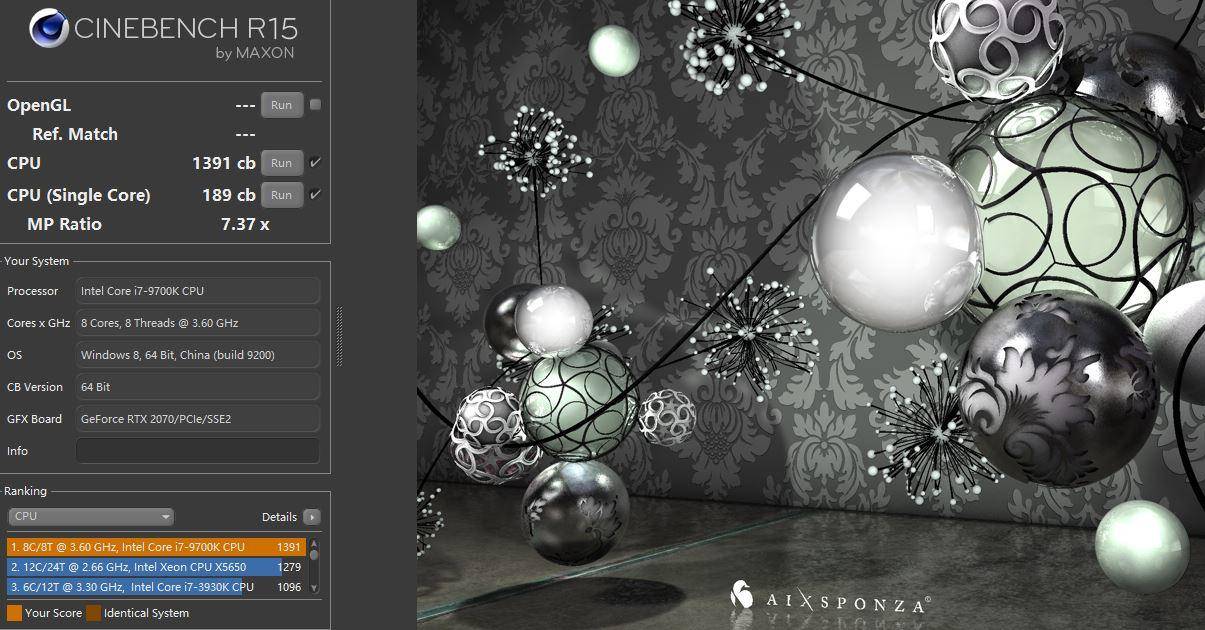Click the Processor field Intel Core i7-9700K
This screenshot has width=1205, height=630.
click(198, 291)
